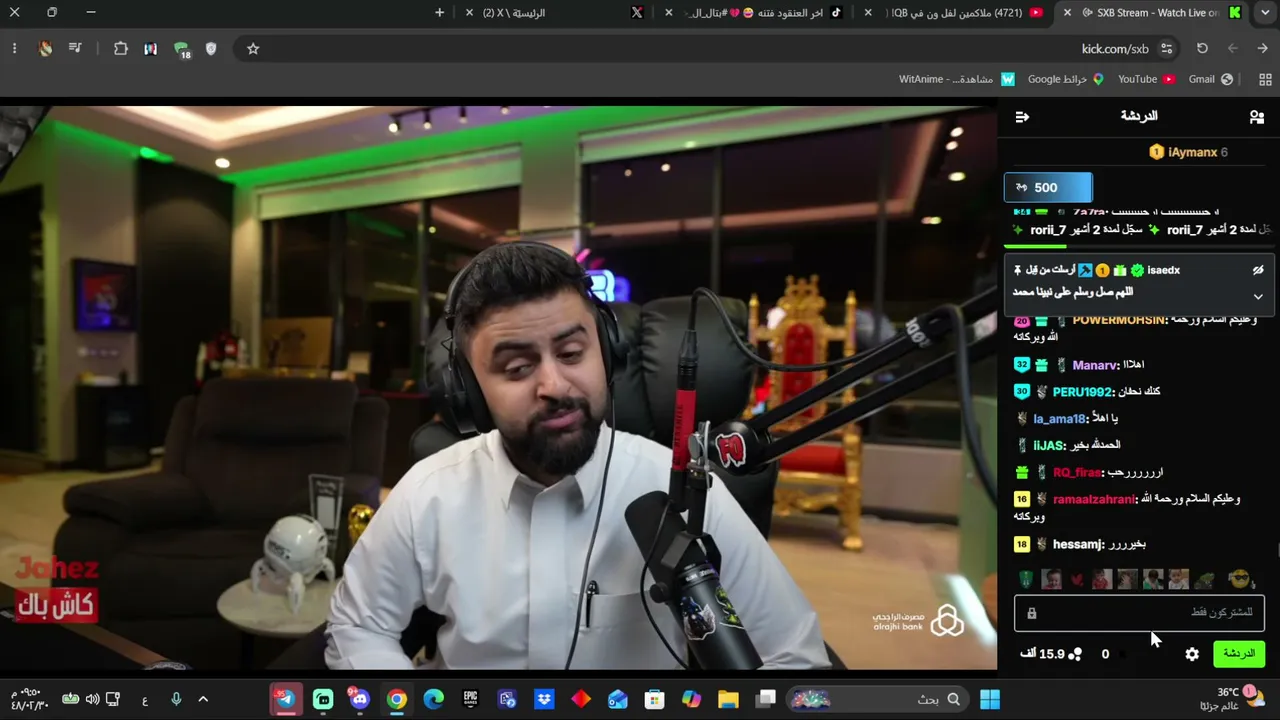Open Microsoft Store from the taskbar
Image resolution: width=1280 pixels, height=720 pixels.
click(x=654, y=699)
